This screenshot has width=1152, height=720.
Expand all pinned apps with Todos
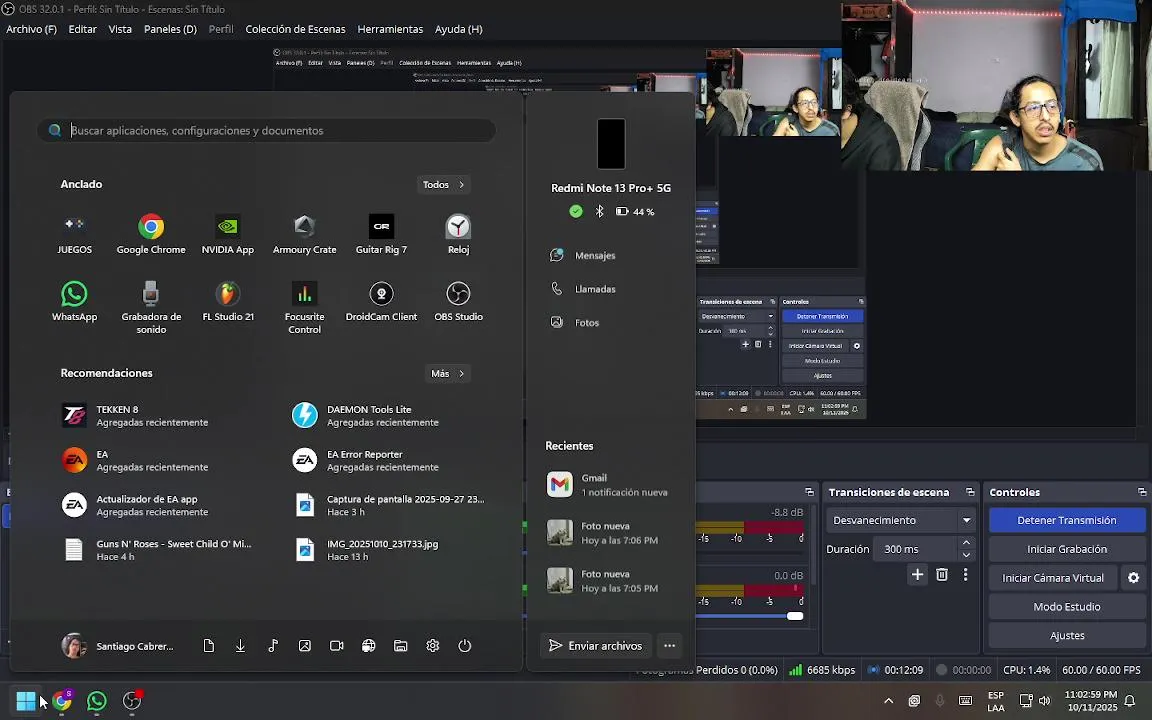(x=444, y=184)
